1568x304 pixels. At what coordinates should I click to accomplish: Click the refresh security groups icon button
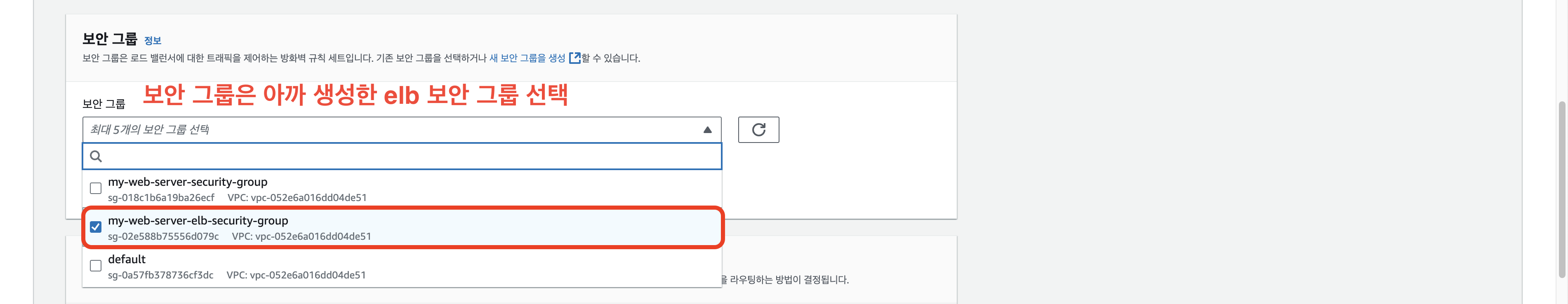coord(758,129)
